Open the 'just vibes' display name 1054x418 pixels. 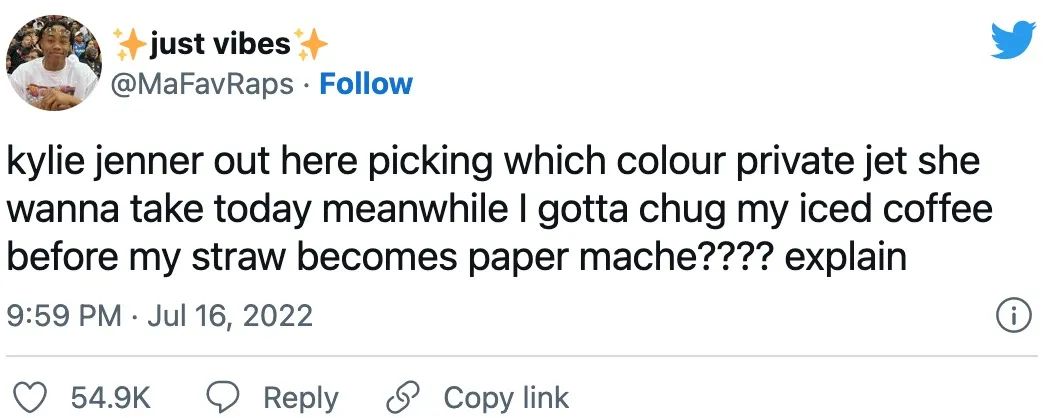point(220,44)
